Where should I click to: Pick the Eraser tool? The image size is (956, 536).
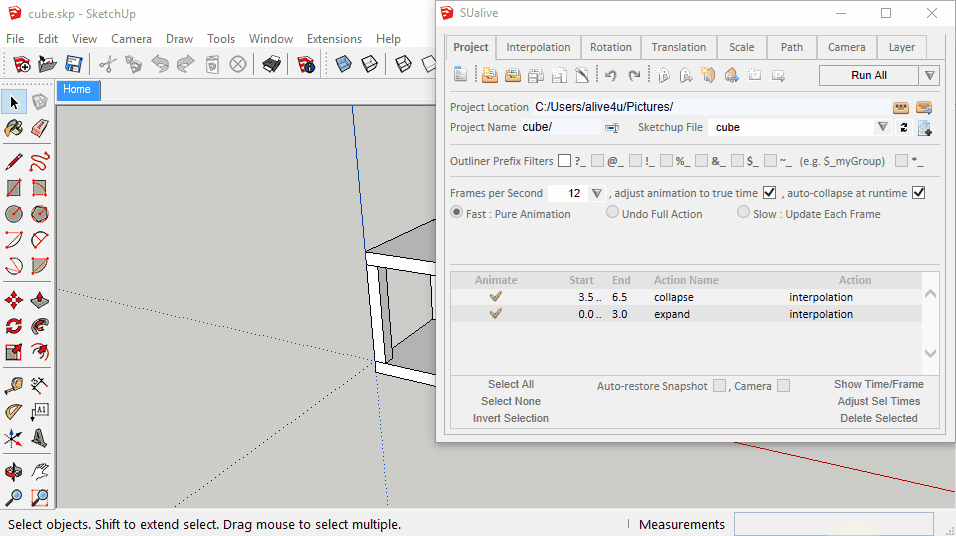coord(40,128)
